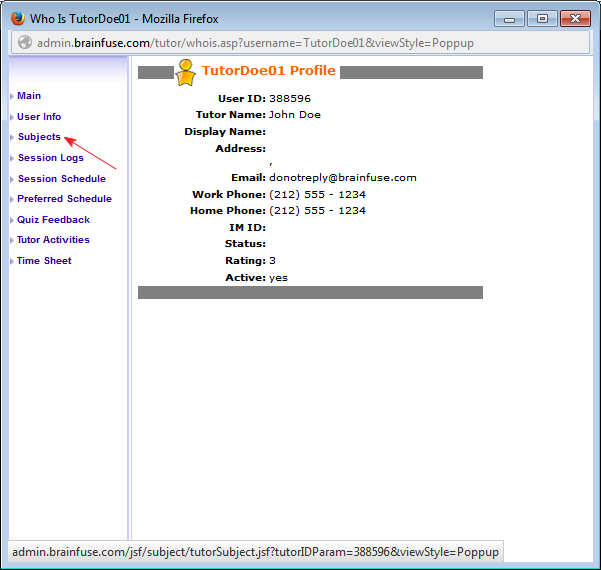Open the Main sidebar link
The width and height of the screenshot is (601, 570).
tap(29, 96)
